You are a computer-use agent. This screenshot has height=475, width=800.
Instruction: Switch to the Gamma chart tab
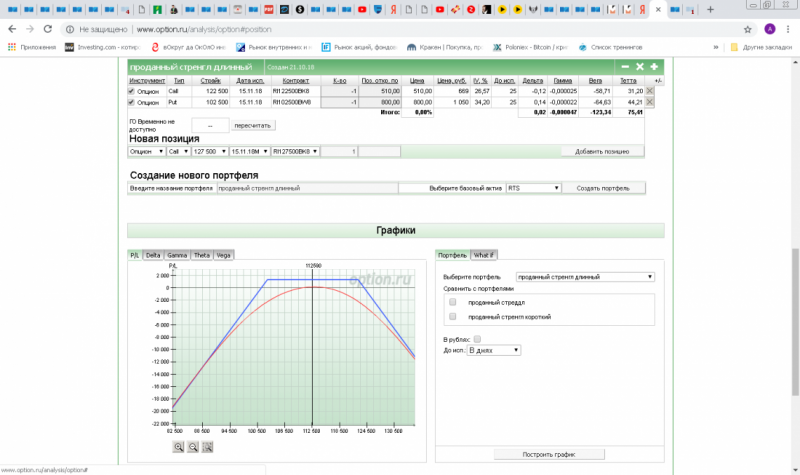177,255
